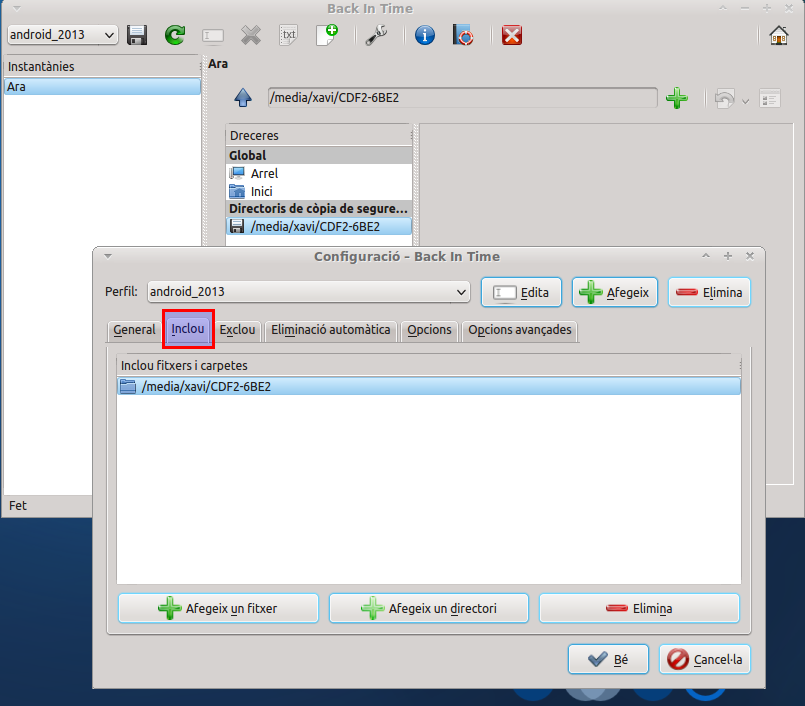Select the Ara snapshot in Instantànies list
This screenshot has width=805, height=706.
point(100,87)
